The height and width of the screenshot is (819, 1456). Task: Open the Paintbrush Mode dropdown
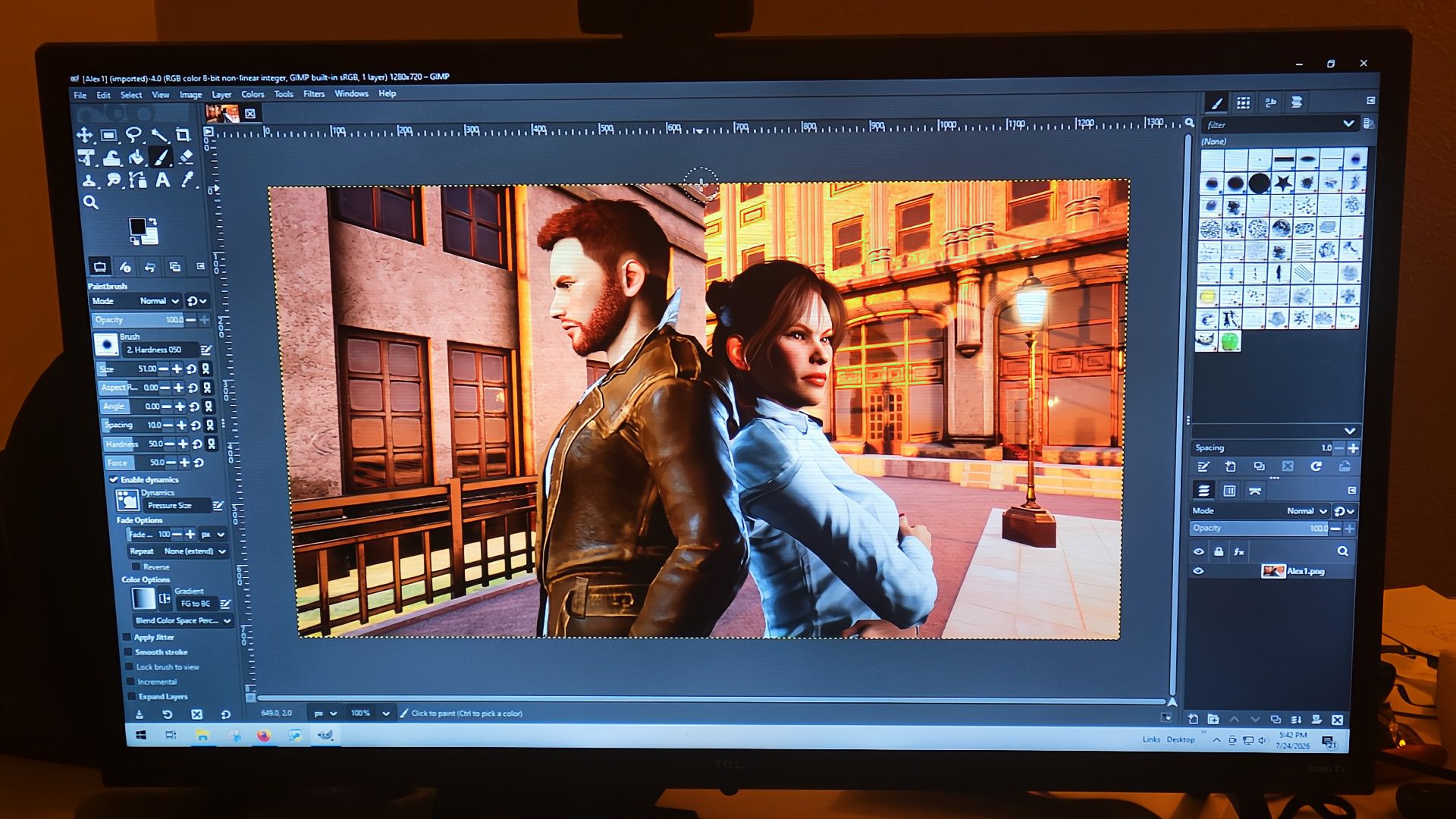coord(136,301)
